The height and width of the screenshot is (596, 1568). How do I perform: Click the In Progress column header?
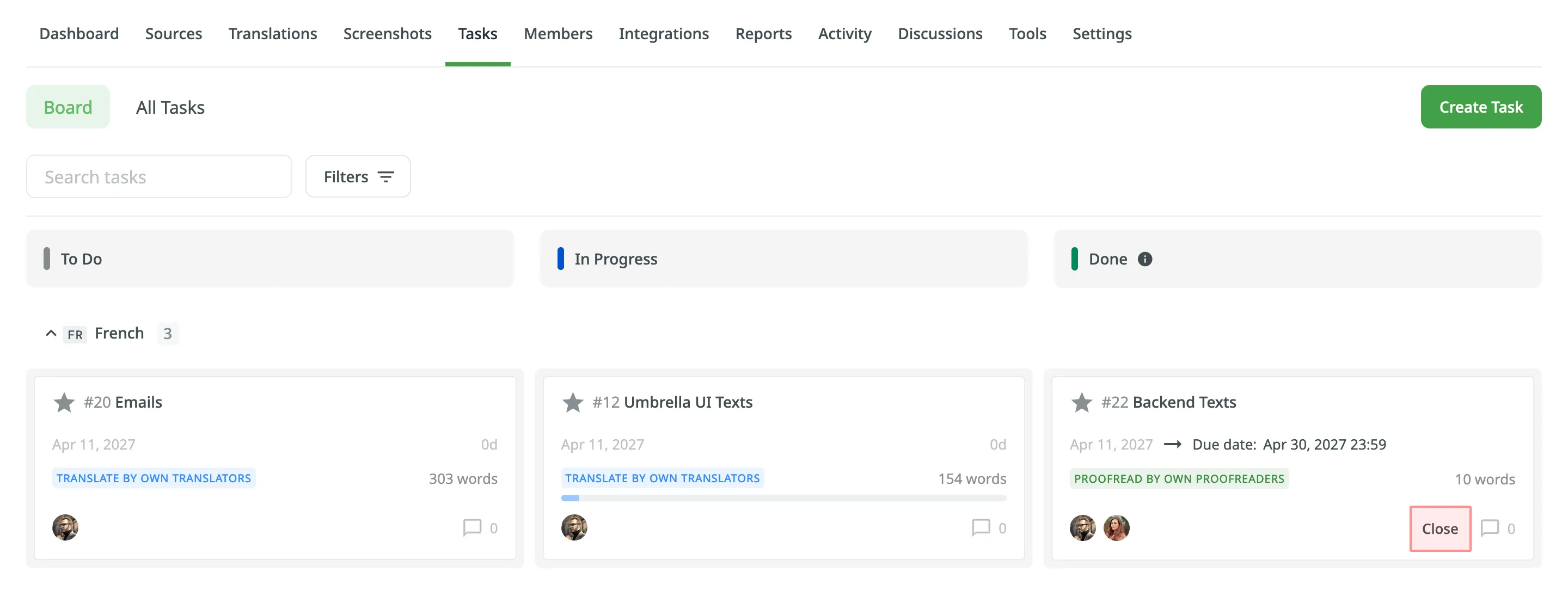[615, 259]
